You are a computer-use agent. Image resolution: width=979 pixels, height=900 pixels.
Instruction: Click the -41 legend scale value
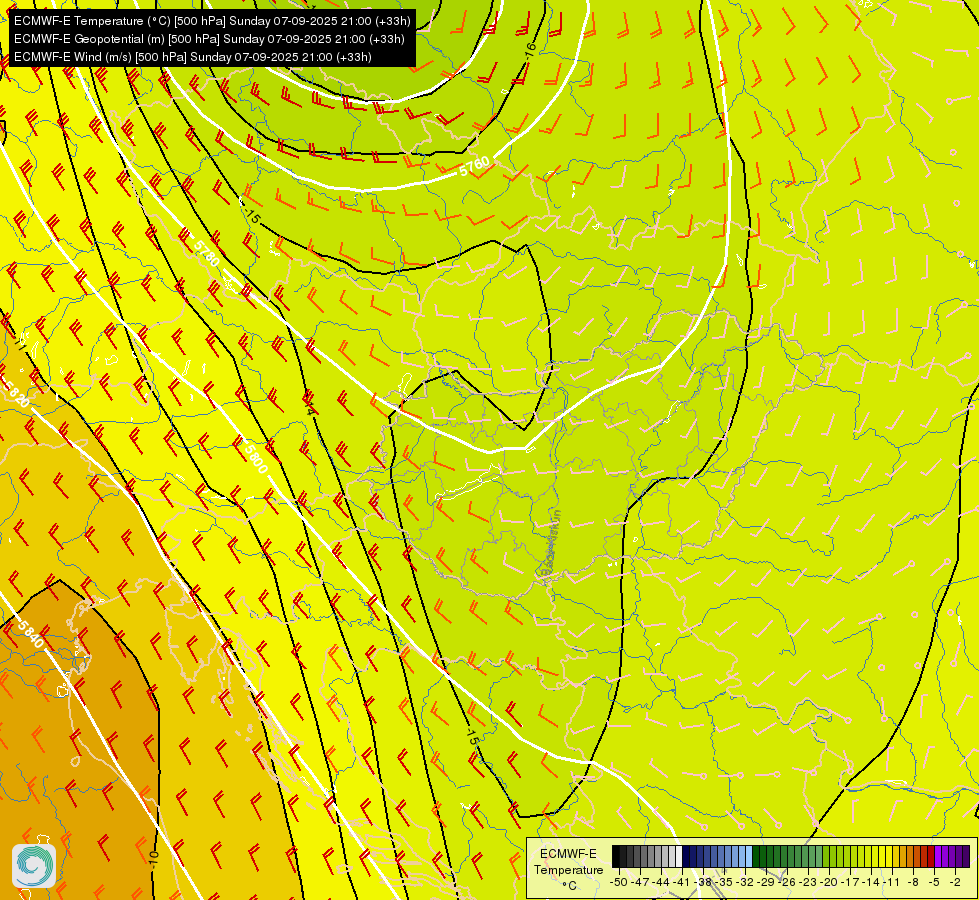pyautogui.click(x=682, y=882)
